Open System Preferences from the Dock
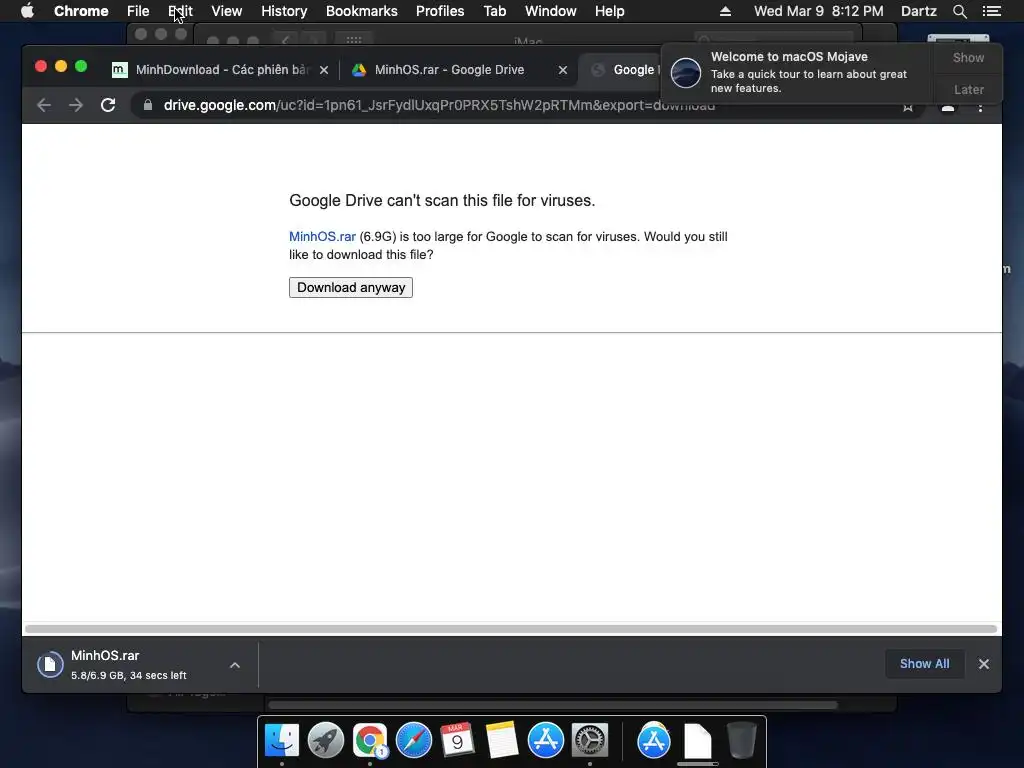Image resolution: width=1024 pixels, height=768 pixels. [x=590, y=740]
